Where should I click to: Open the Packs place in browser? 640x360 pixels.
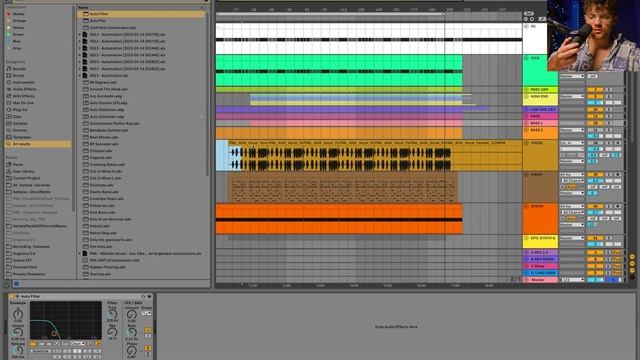pyautogui.click(x=18, y=164)
